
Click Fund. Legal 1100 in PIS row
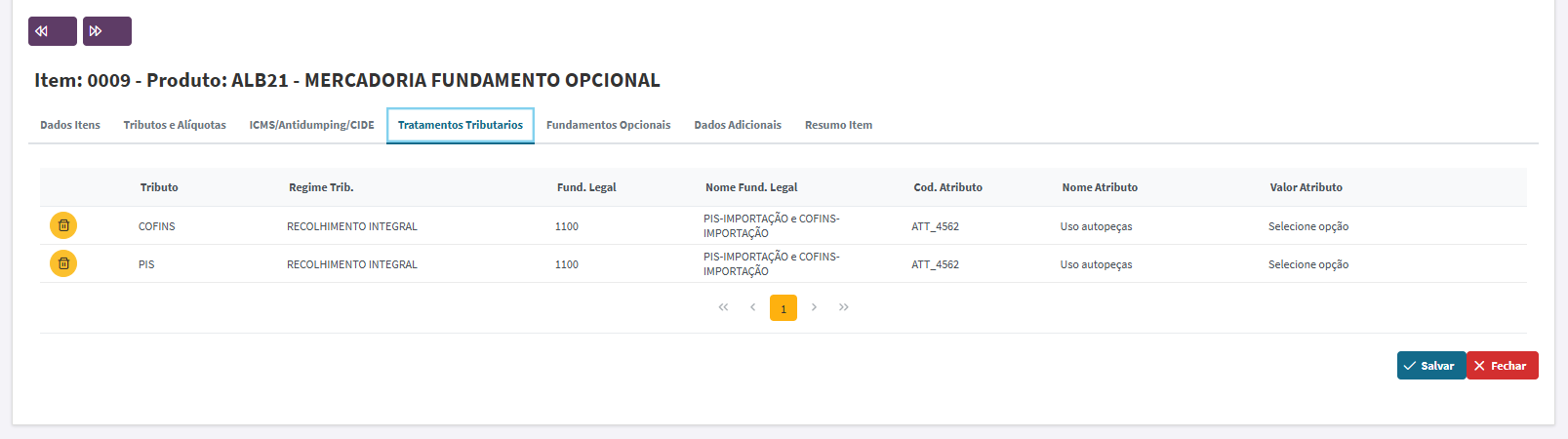(x=567, y=264)
